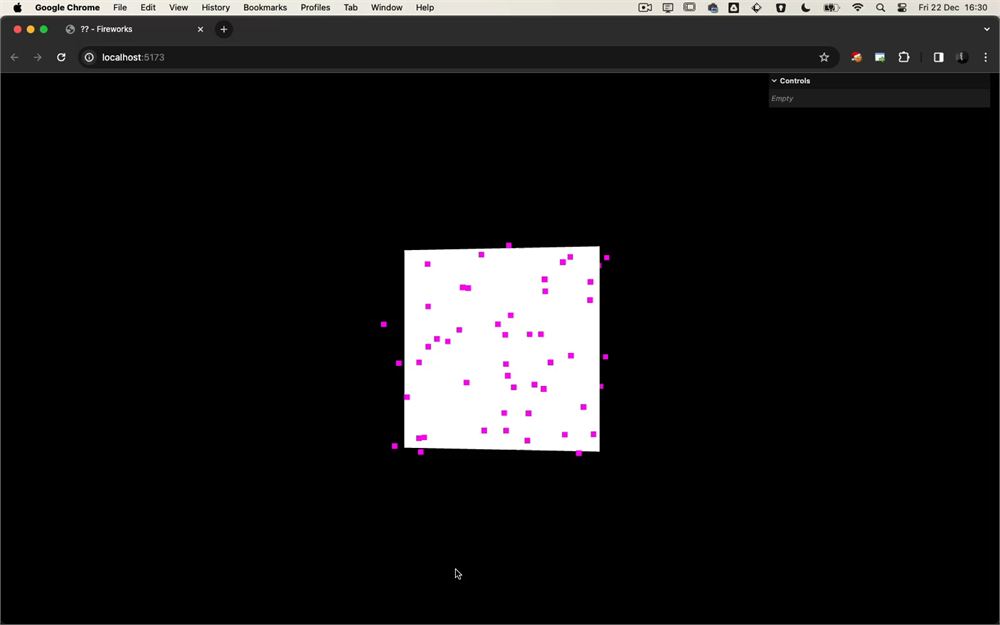1000x625 pixels.
Task: Go forward to the next page
Action: (38, 57)
